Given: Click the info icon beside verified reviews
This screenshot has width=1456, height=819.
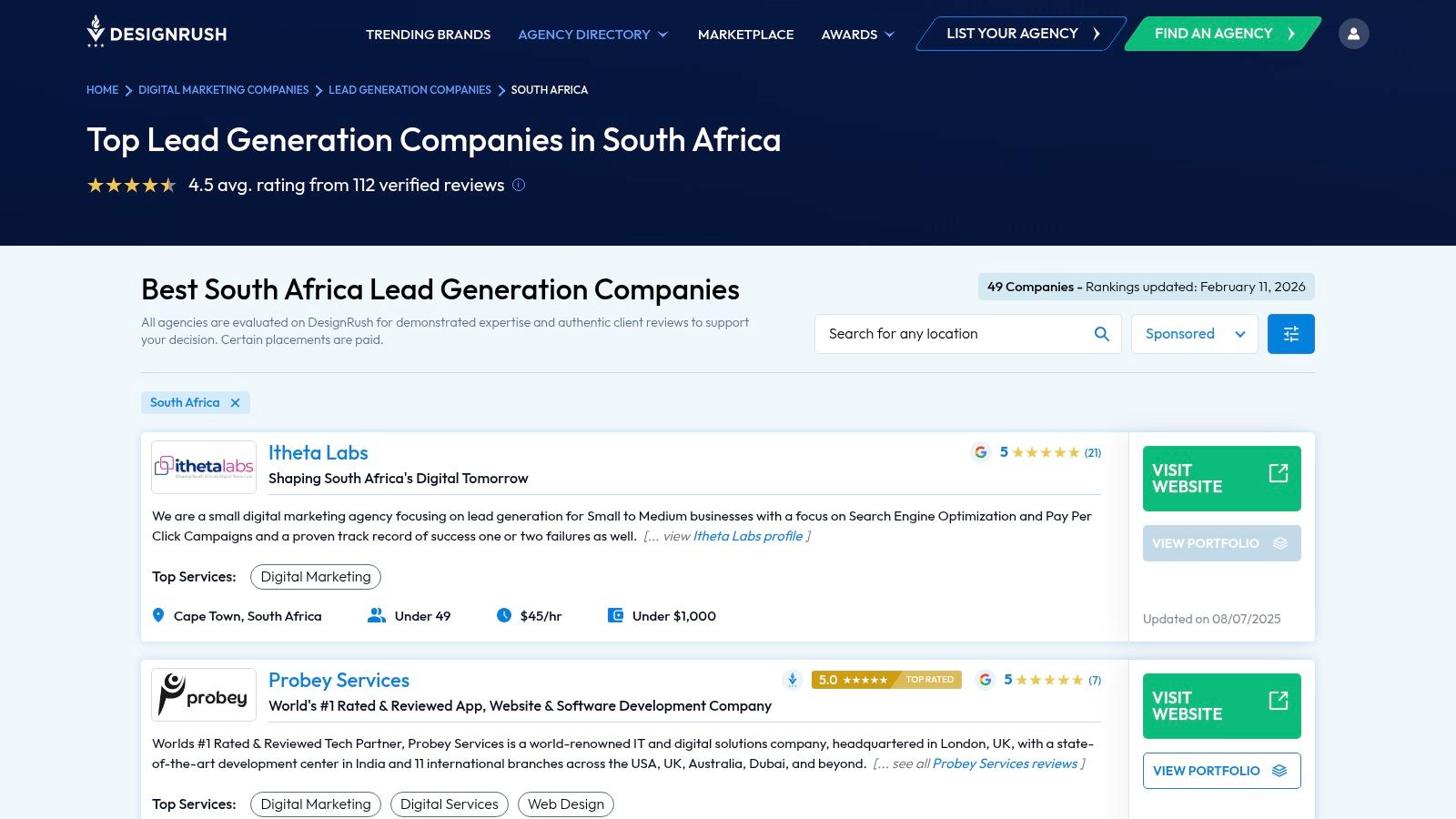Looking at the screenshot, I should (518, 185).
